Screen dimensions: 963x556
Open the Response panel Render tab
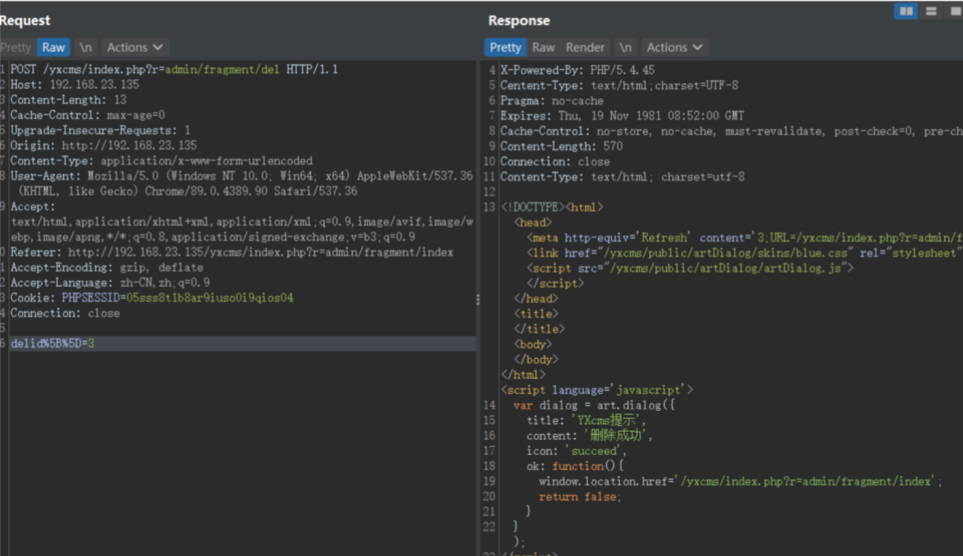point(585,47)
